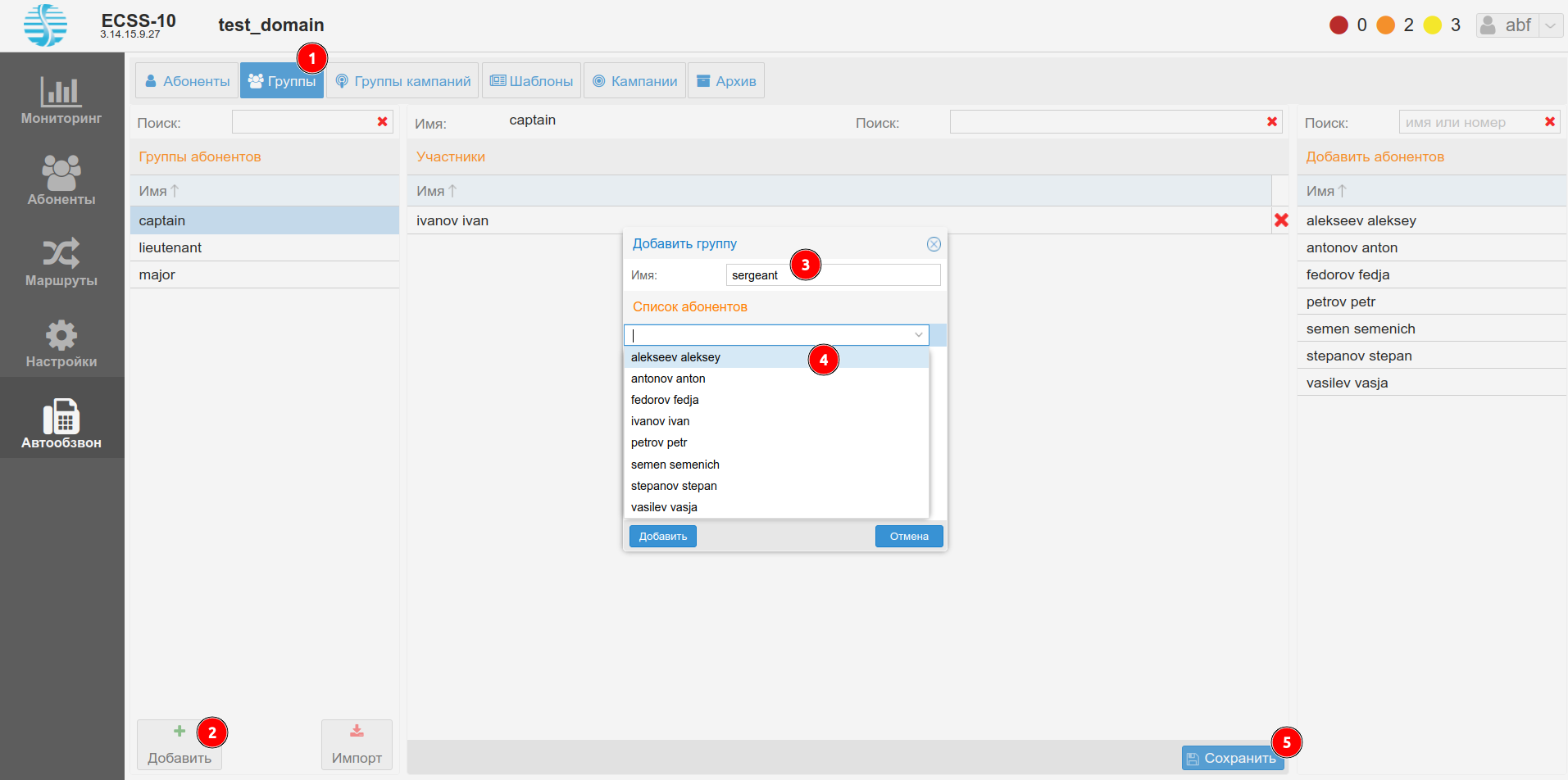Choose alekseev aleksey from the dropdown
The width and height of the screenshot is (1568, 780).
[776, 357]
